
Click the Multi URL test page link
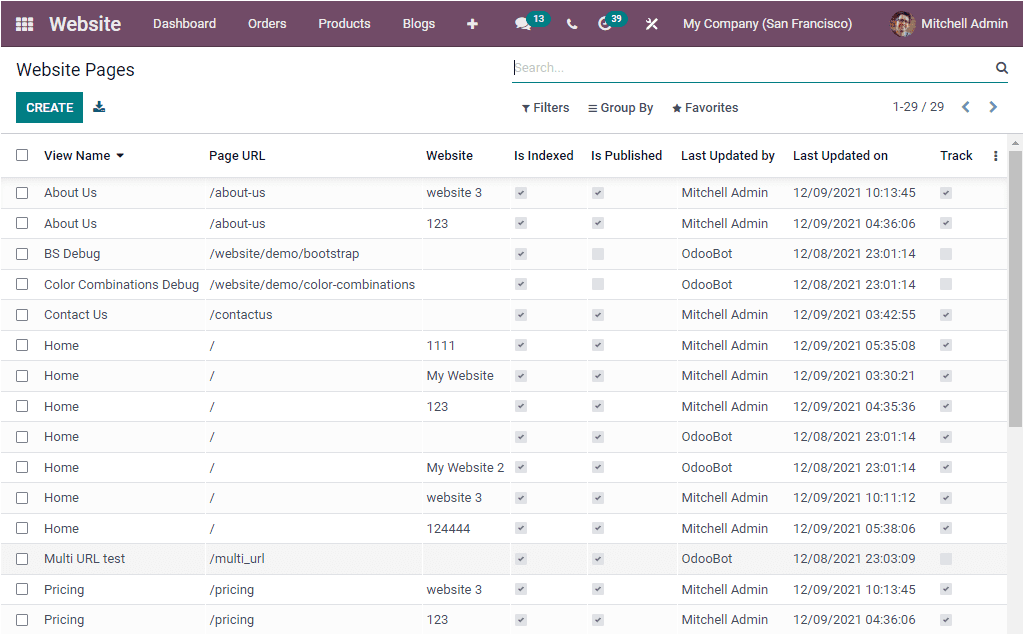[x=86, y=558]
